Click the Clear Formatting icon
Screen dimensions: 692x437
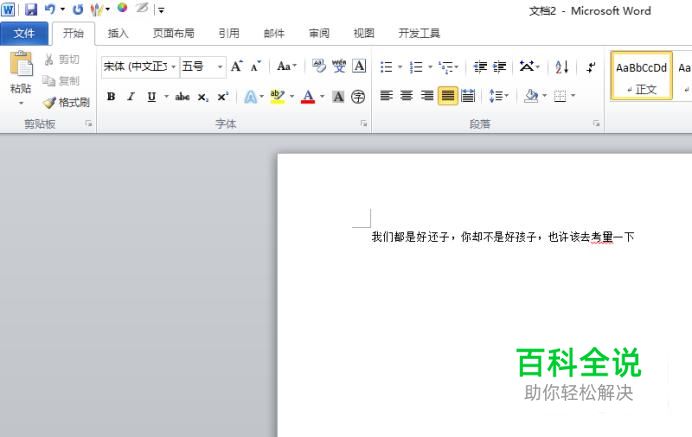pyautogui.click(x=319, y=66)
